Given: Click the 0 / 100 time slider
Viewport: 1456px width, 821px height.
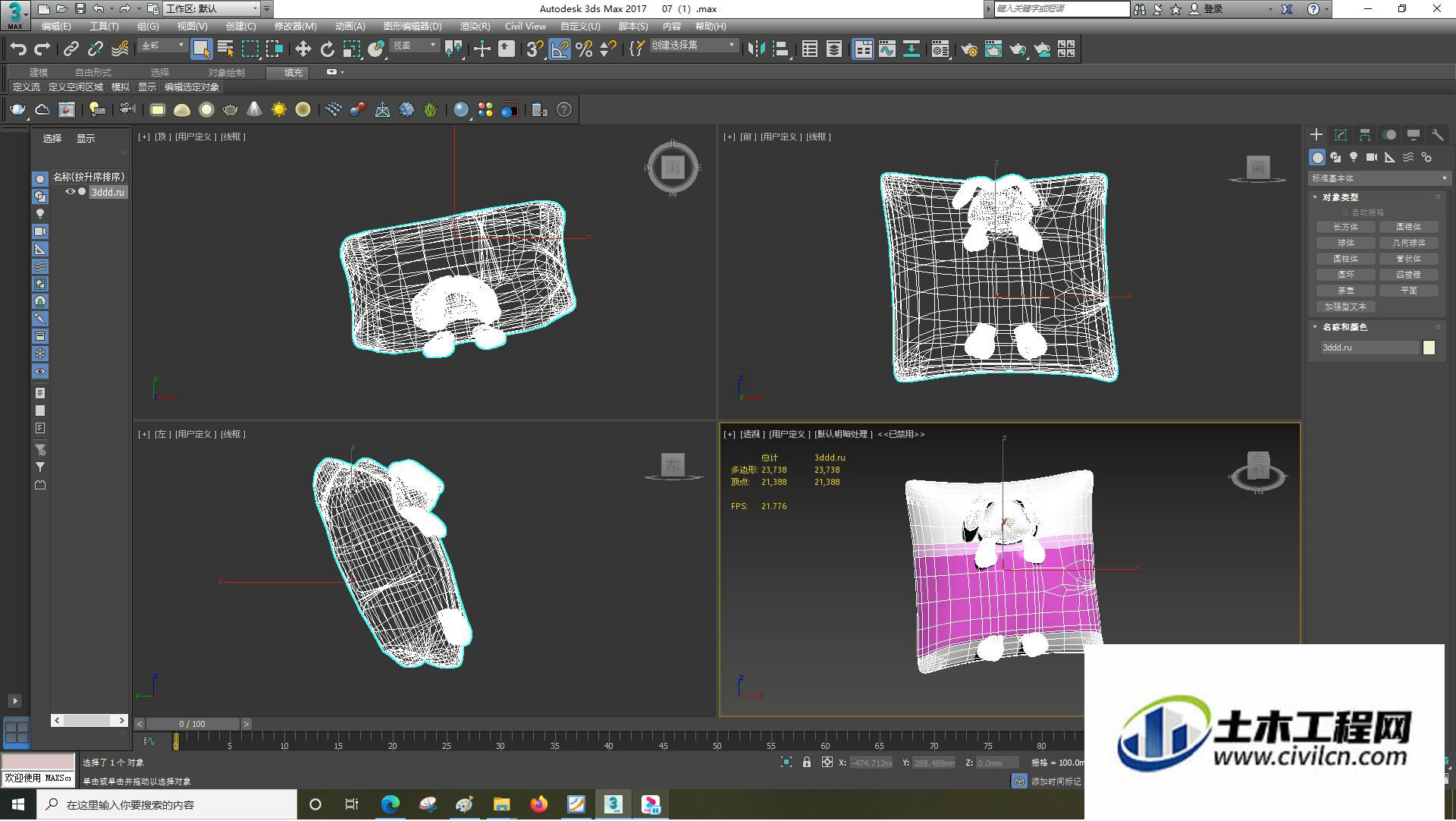Looking at the screenshot, I should (193, 725).
